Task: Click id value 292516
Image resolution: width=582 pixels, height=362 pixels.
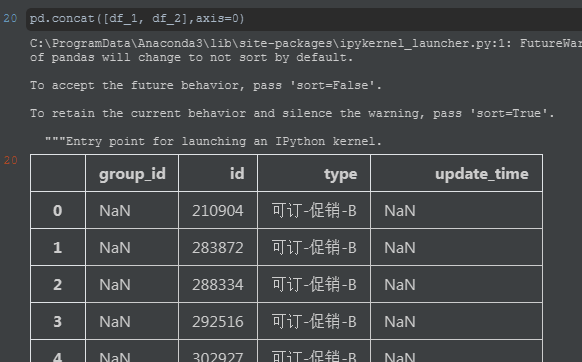Action: [218, 321]
